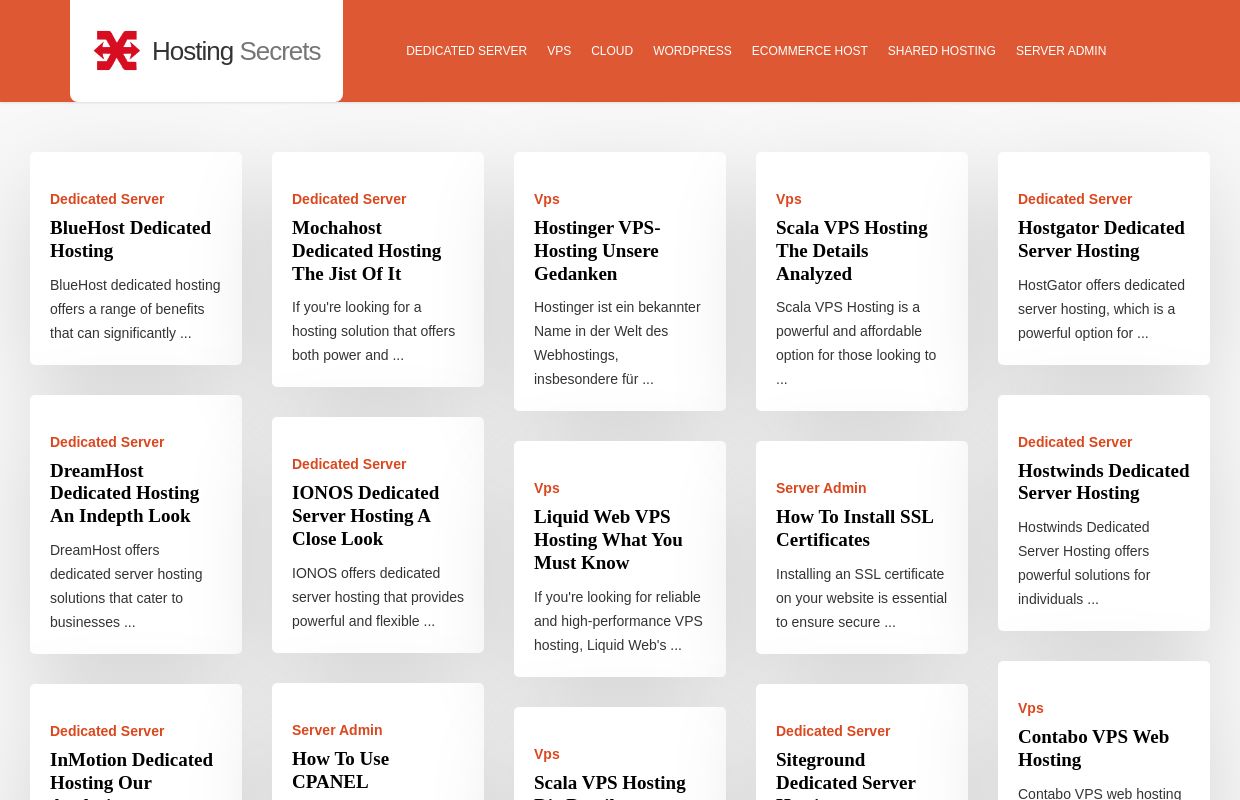Open the BlueHost Dedicated Hosting article
This screenshot has height=800, width=1240.
pyautogui.click(x=130, y=239)
